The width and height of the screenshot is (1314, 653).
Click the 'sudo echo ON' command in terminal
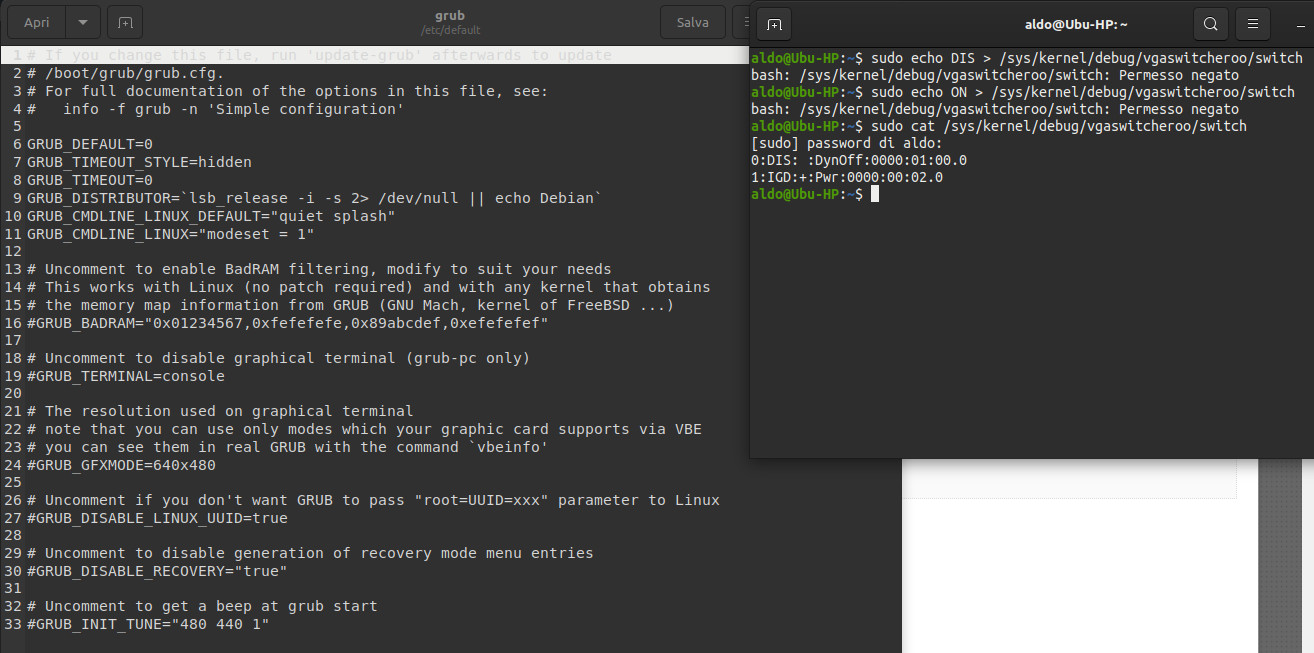[1083, 92]
